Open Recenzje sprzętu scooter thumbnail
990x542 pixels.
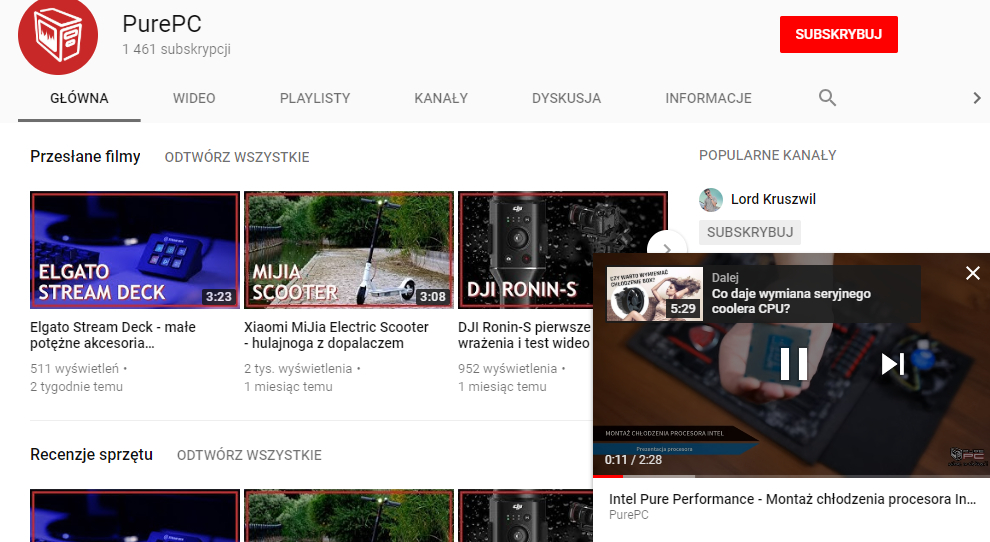click(x=349, y=515)
